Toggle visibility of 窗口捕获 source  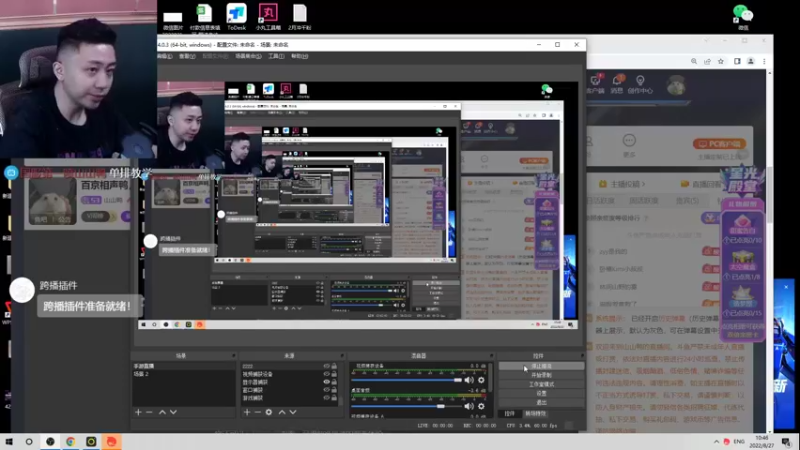pos(327,389)
